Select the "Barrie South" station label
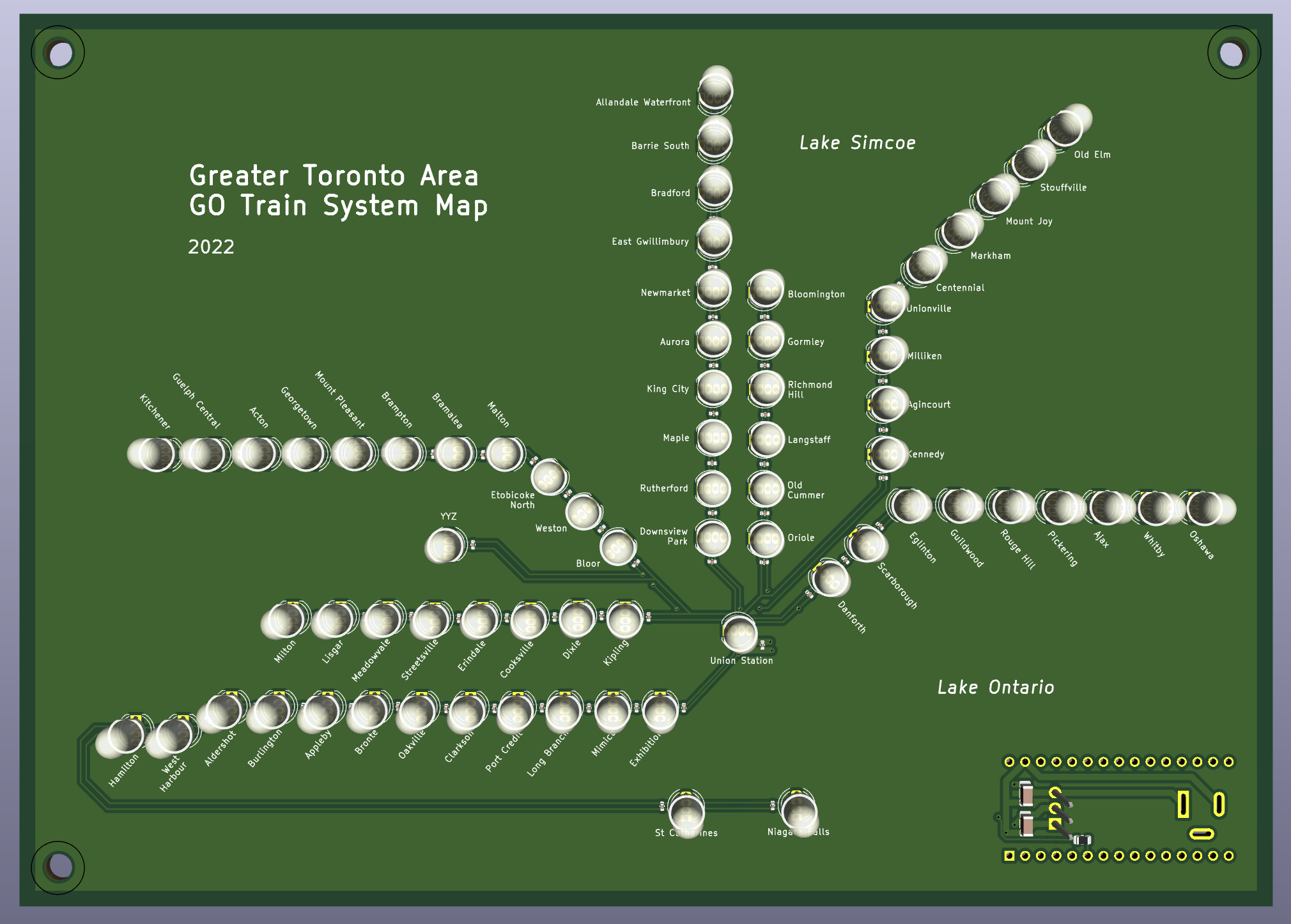This screenshot has height=924, width=1291. 660,146
